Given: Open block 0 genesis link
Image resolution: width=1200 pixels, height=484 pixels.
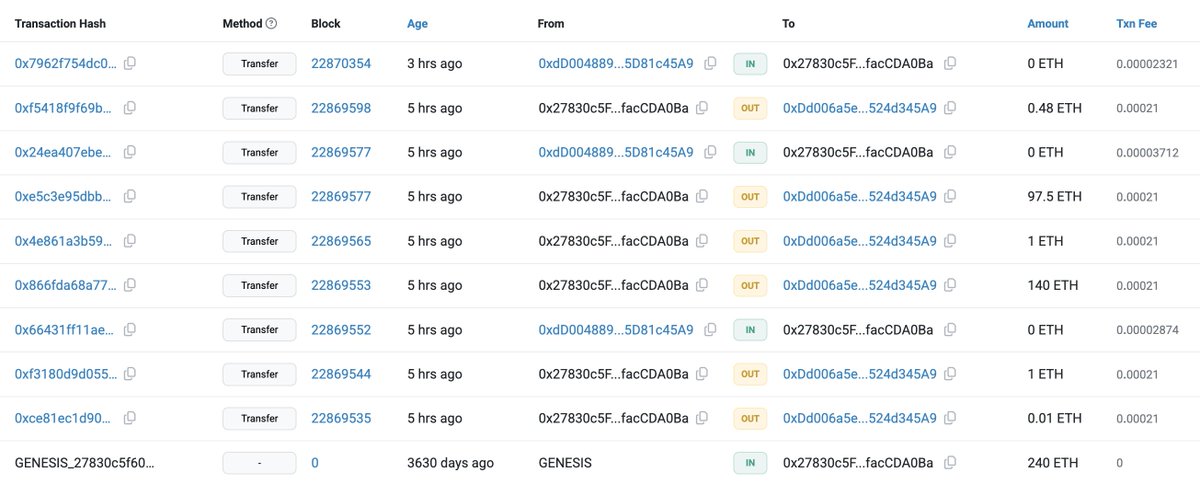Looking at the screenshot, I should 315,463.
